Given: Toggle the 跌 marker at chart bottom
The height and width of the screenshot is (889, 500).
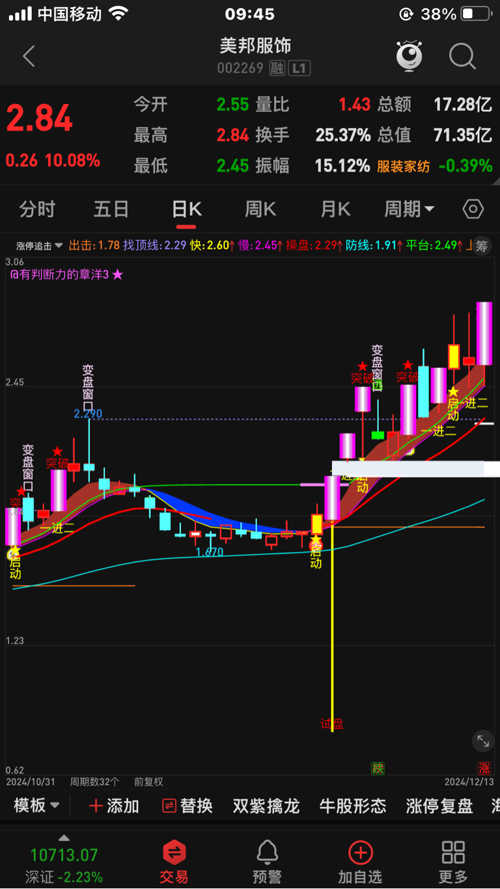Looking at the screenshot, I should 378,768.
